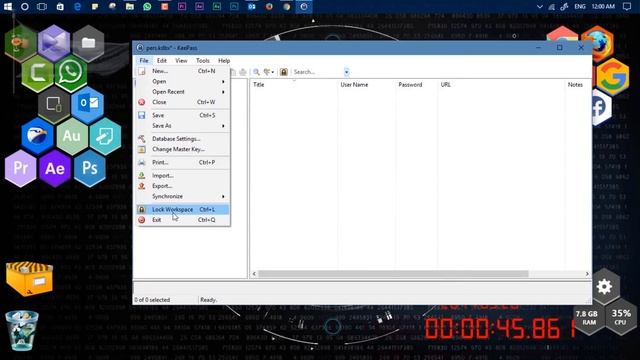The height and width of the screenshot is (360, 640).
Task: Click the settings gear hexagon widget
Action: click(604, 286)
